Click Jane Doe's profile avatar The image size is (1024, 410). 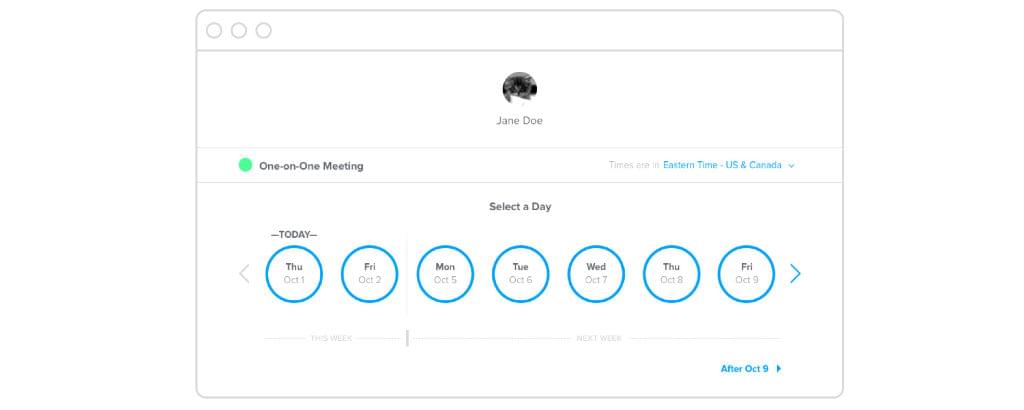click(519, 90)
